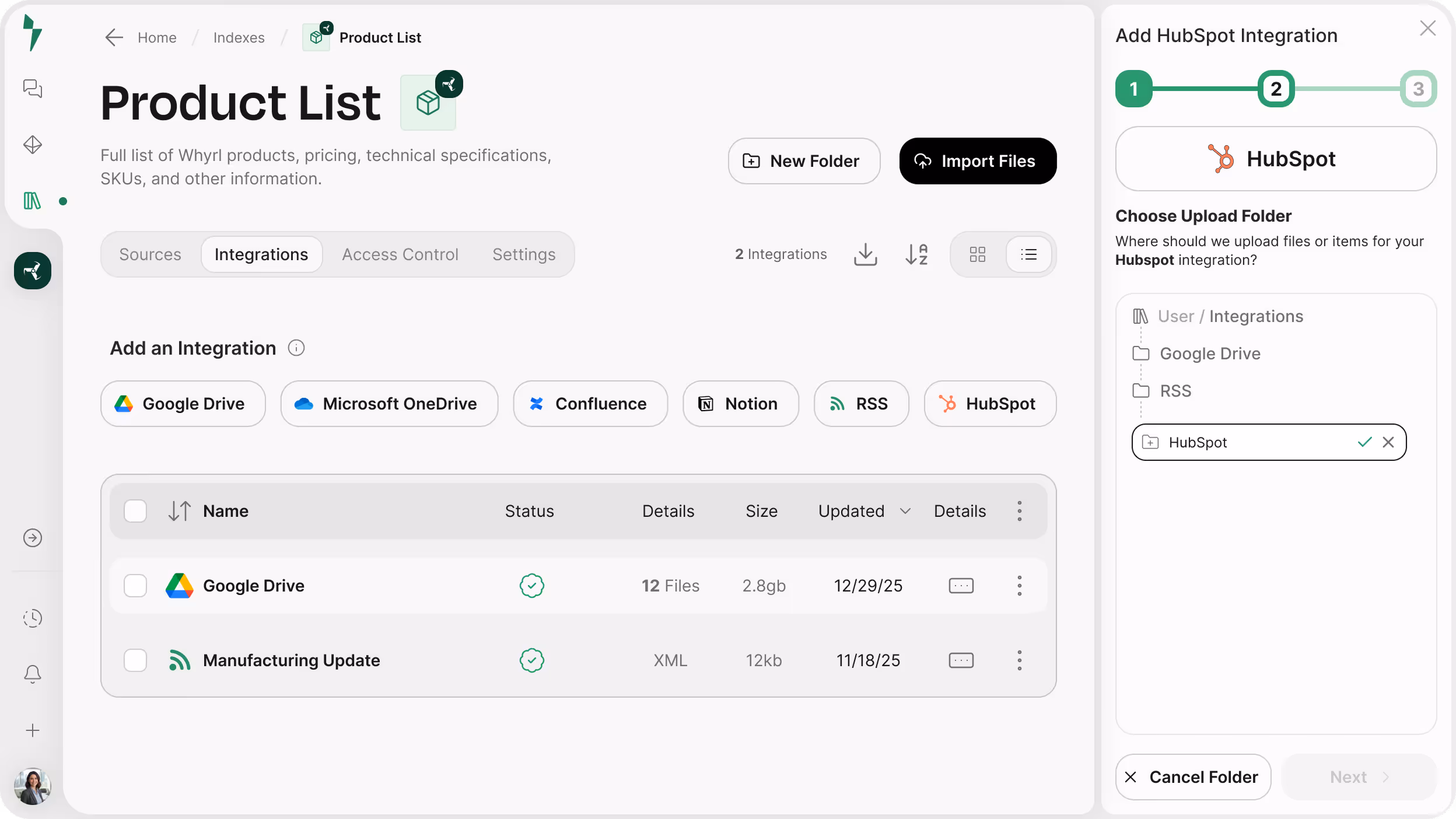Open the Access Control tab

pyautogui.click(x=400, y=254)
